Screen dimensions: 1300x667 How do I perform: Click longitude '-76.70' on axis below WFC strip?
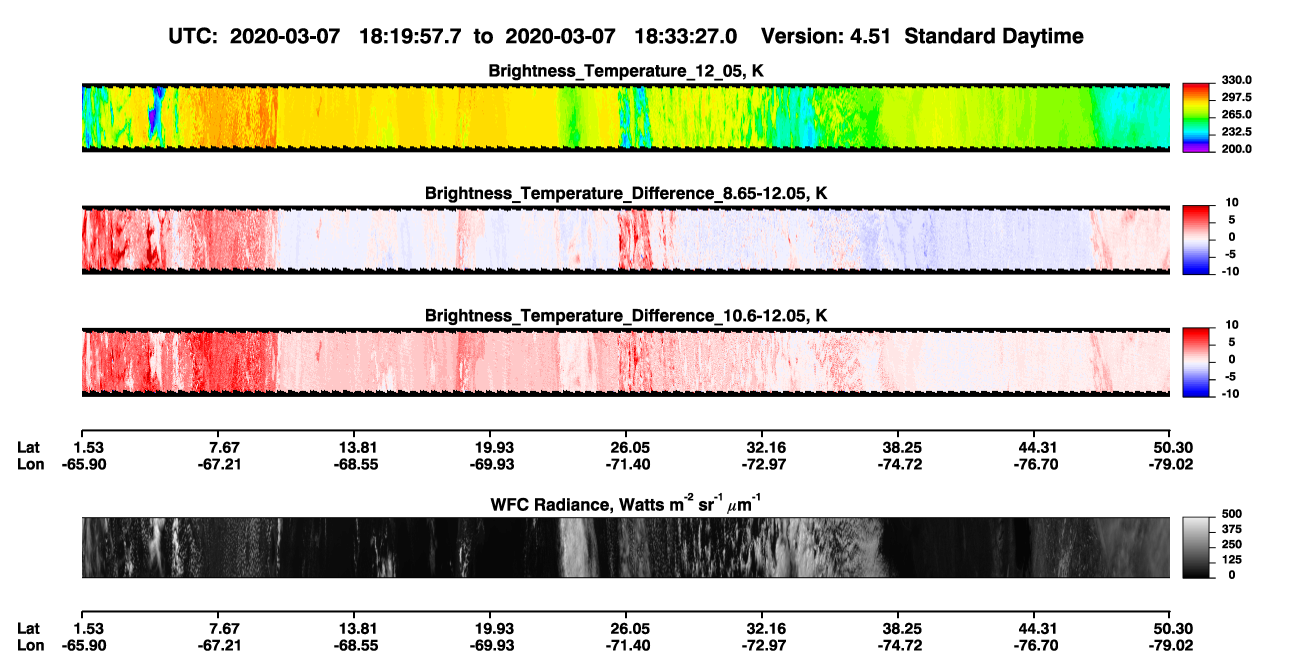(1035, 646)
